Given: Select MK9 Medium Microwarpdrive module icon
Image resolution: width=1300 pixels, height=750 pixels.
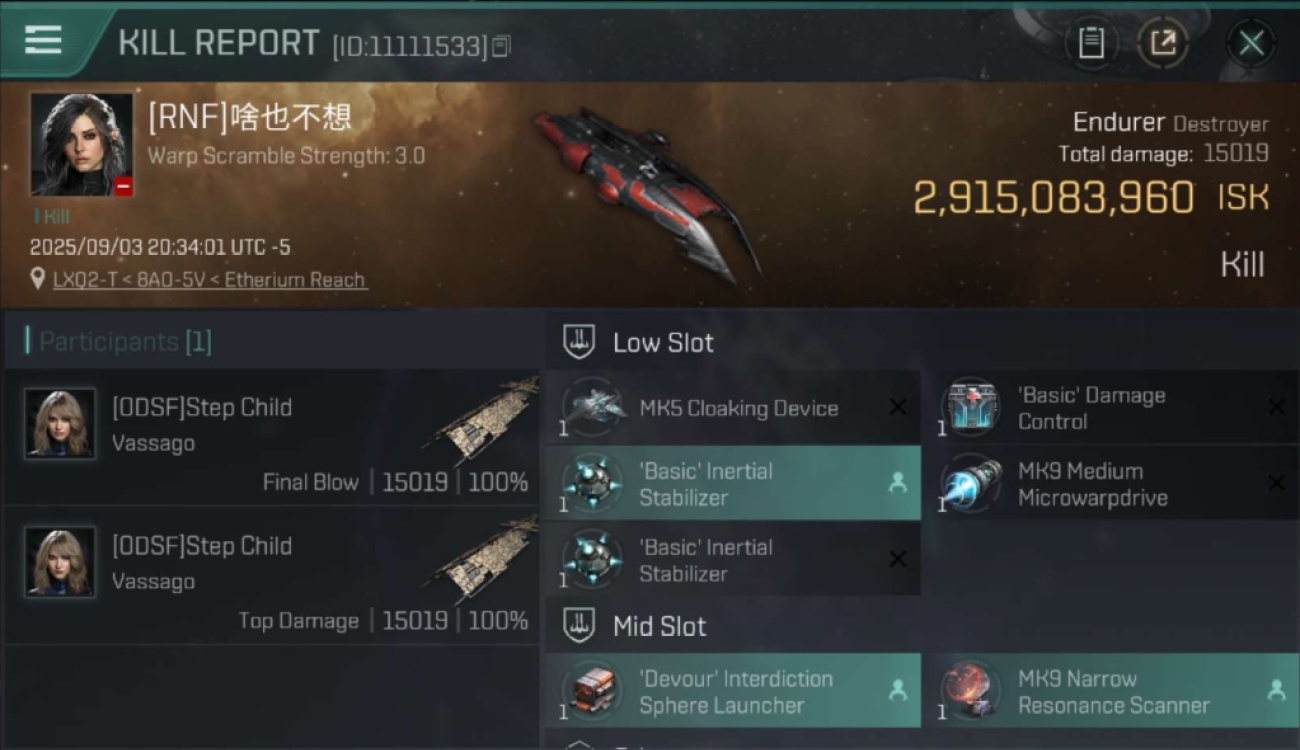Looking at the screenshot, I should pyautogui.click(x=970, y=483).
